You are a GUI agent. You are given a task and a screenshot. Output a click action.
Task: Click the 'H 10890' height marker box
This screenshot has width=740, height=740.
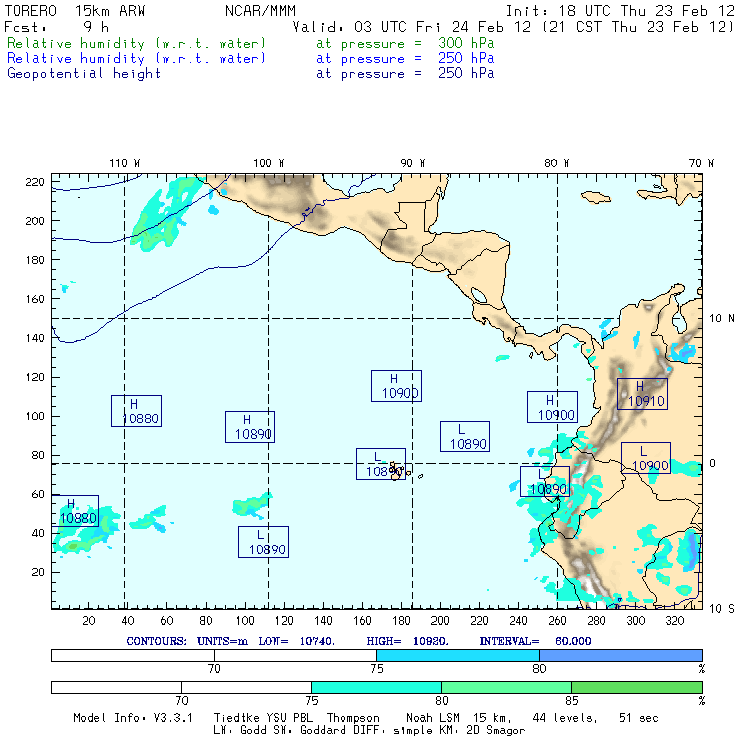[250, 427]
